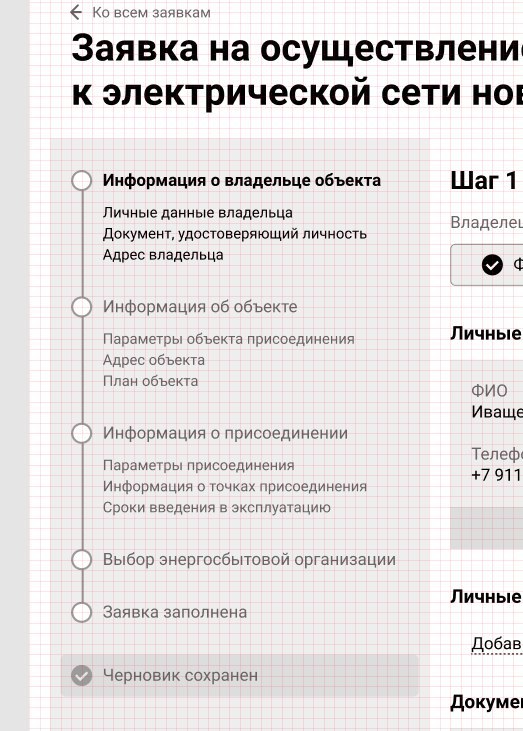The image size is (523, 731).
Task: Click the 'Шаг 1' heading
Action: click(484, 180)
